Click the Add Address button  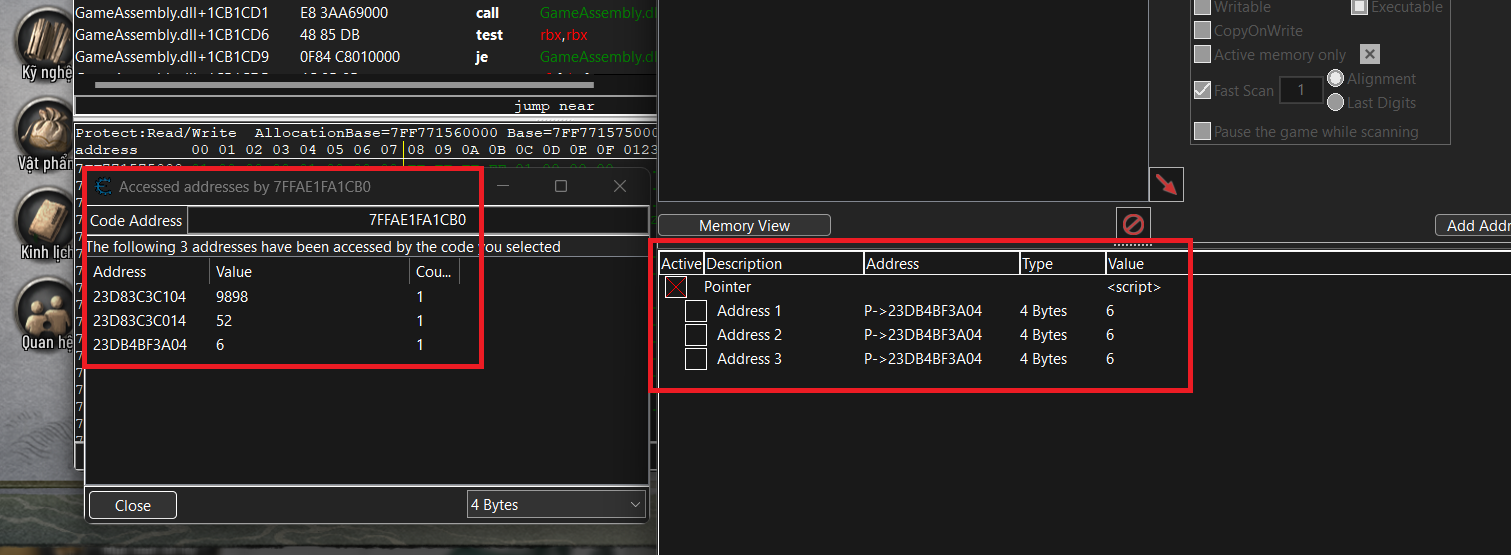click(x=1473, y=226)
